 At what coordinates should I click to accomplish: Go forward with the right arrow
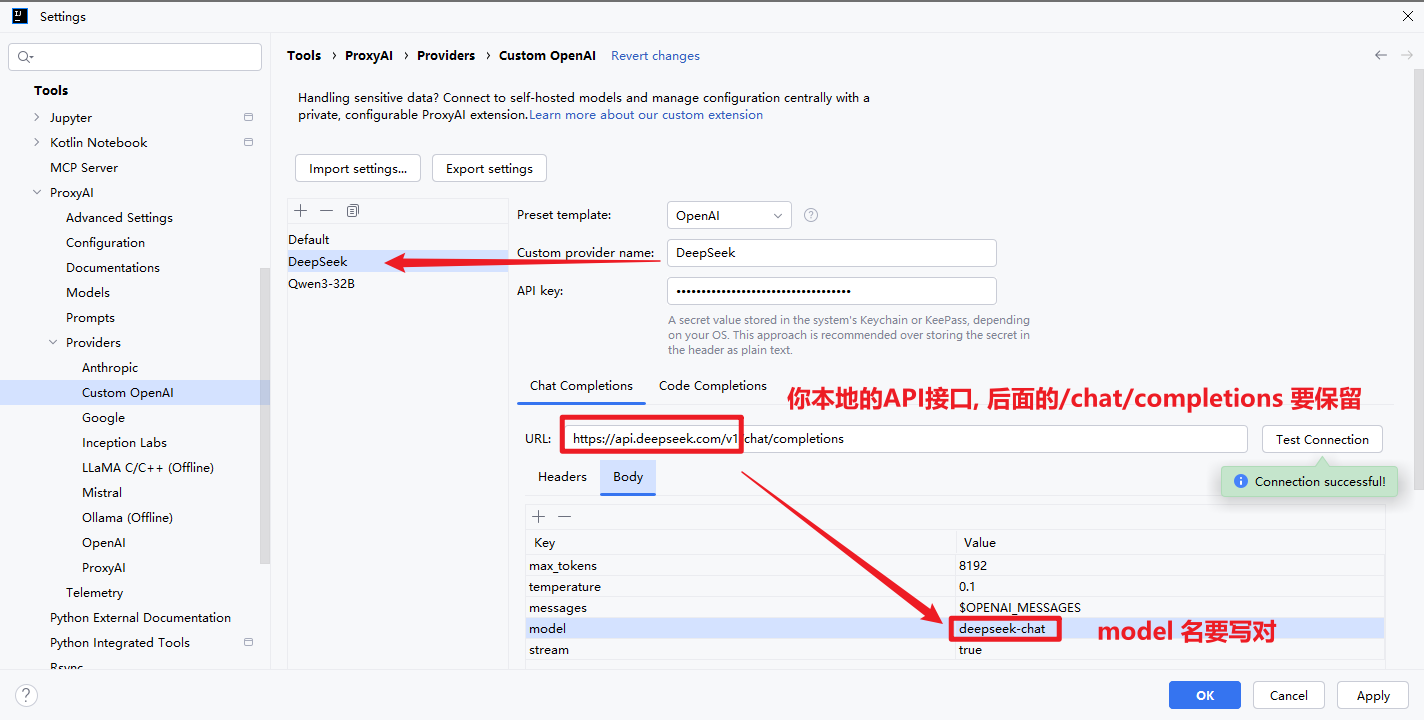tap(1406, 55)
